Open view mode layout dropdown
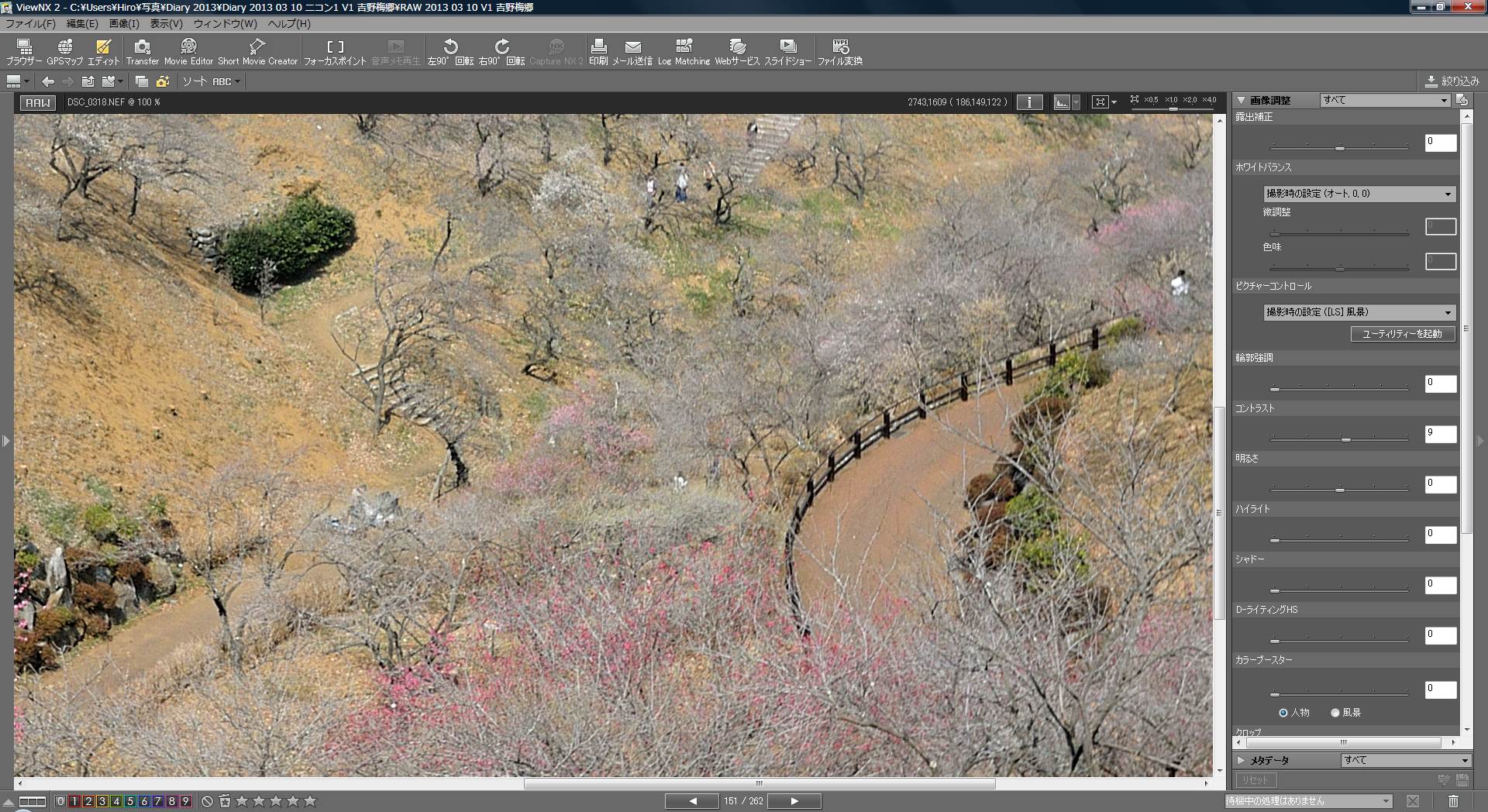This screenshot has width=1488, height=812. pyautogui.click(x=18, y=81)
